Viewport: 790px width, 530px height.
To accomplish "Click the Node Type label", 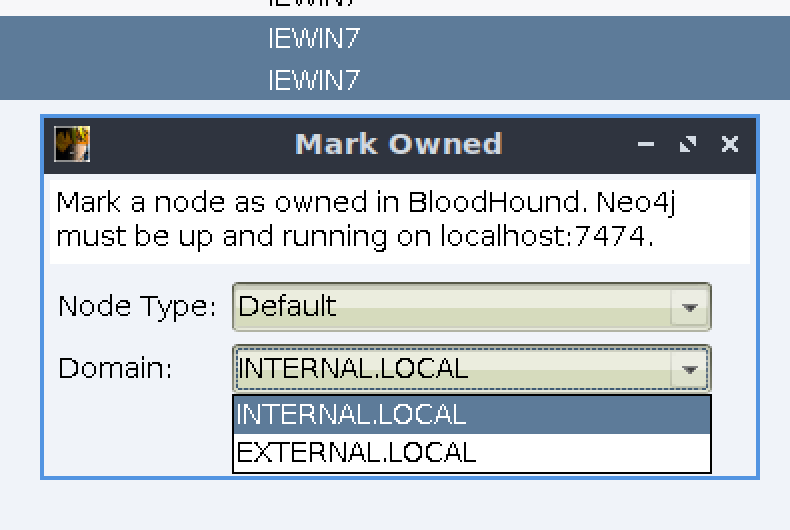I will [x=137, y=306].
